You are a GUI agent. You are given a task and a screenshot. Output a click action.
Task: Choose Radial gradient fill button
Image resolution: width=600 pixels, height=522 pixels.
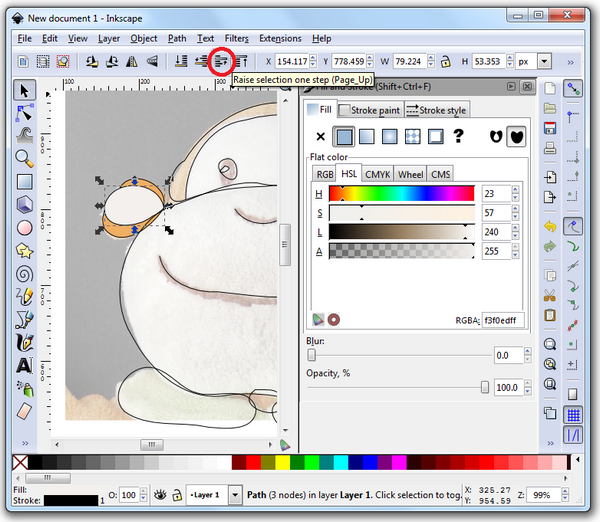tap(390, 137)
